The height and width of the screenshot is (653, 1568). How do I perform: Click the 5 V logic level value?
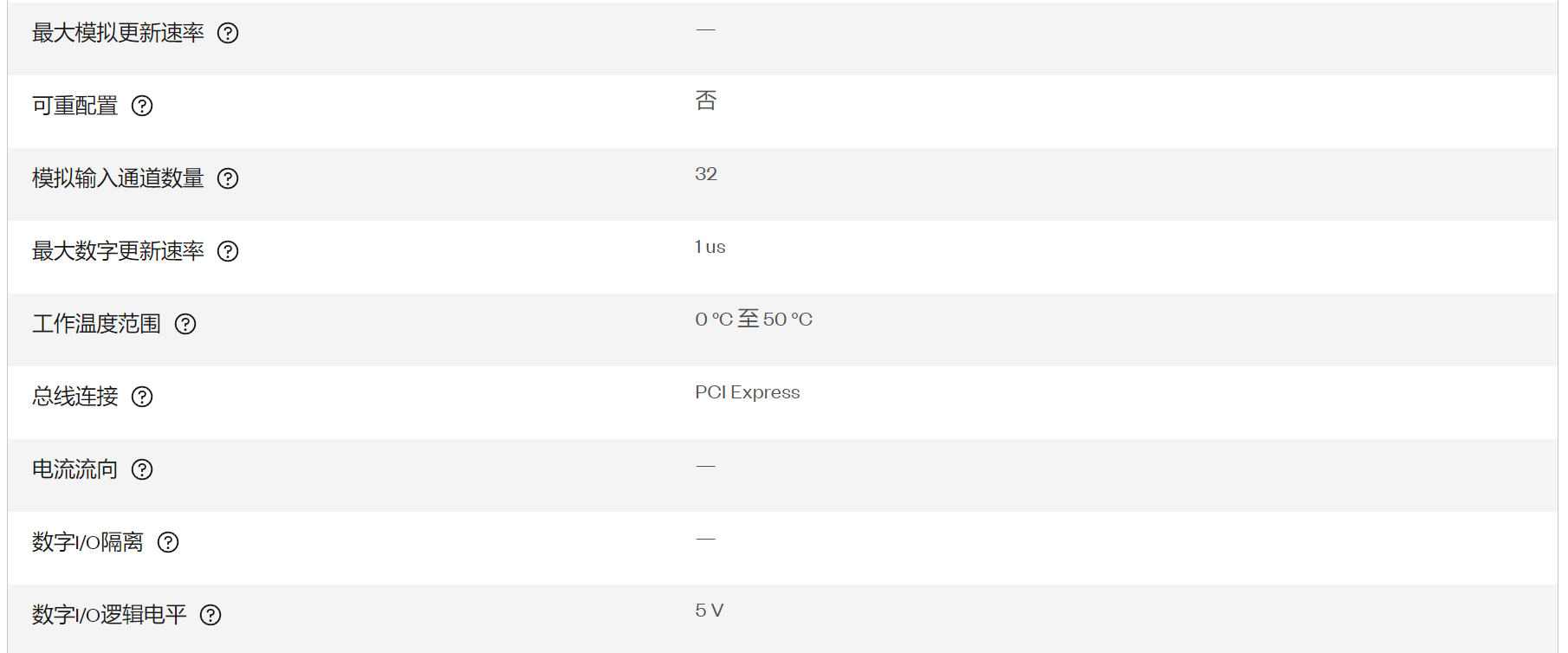point(709,611)
